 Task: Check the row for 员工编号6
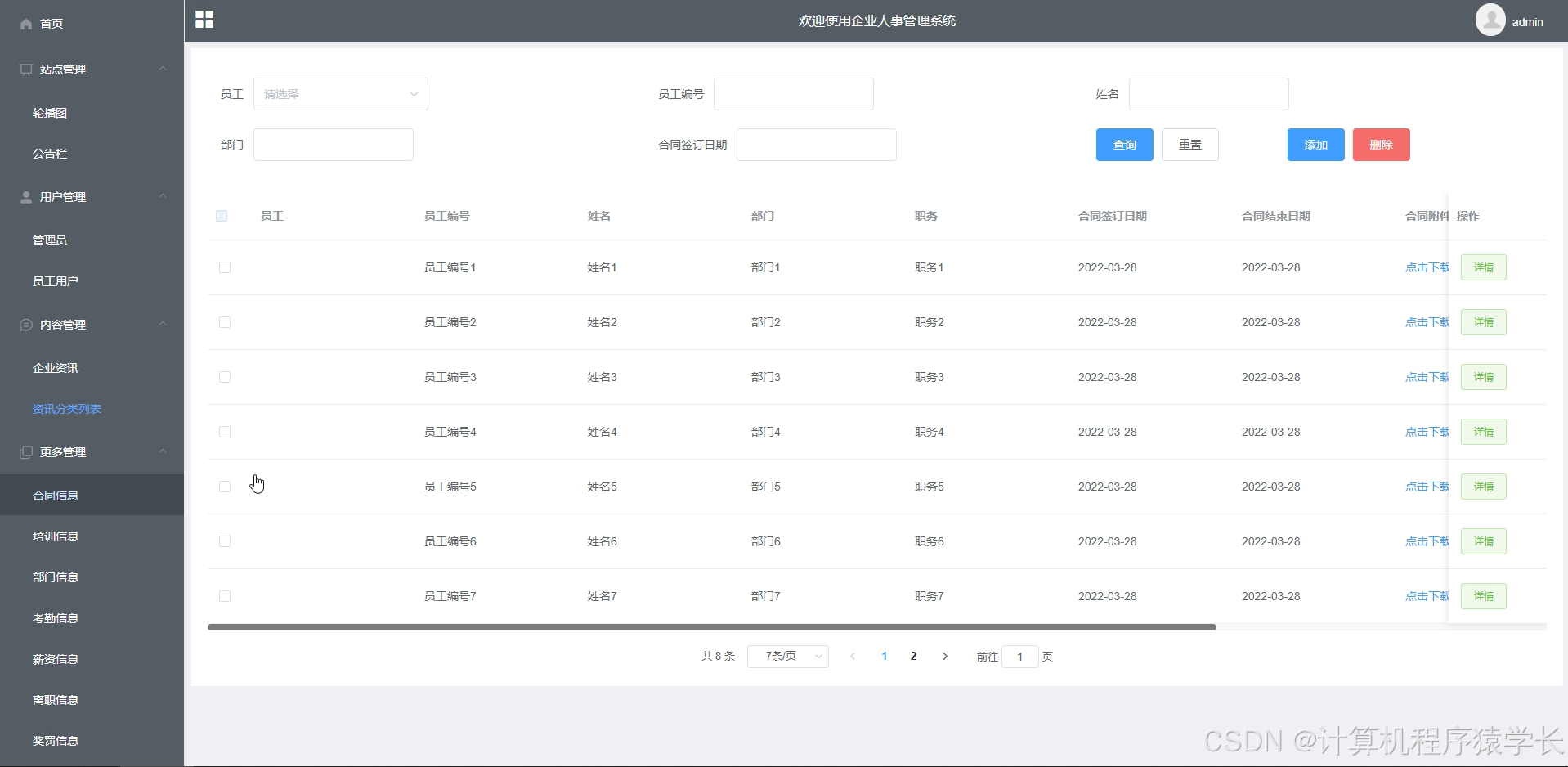[x=225, y=541]
